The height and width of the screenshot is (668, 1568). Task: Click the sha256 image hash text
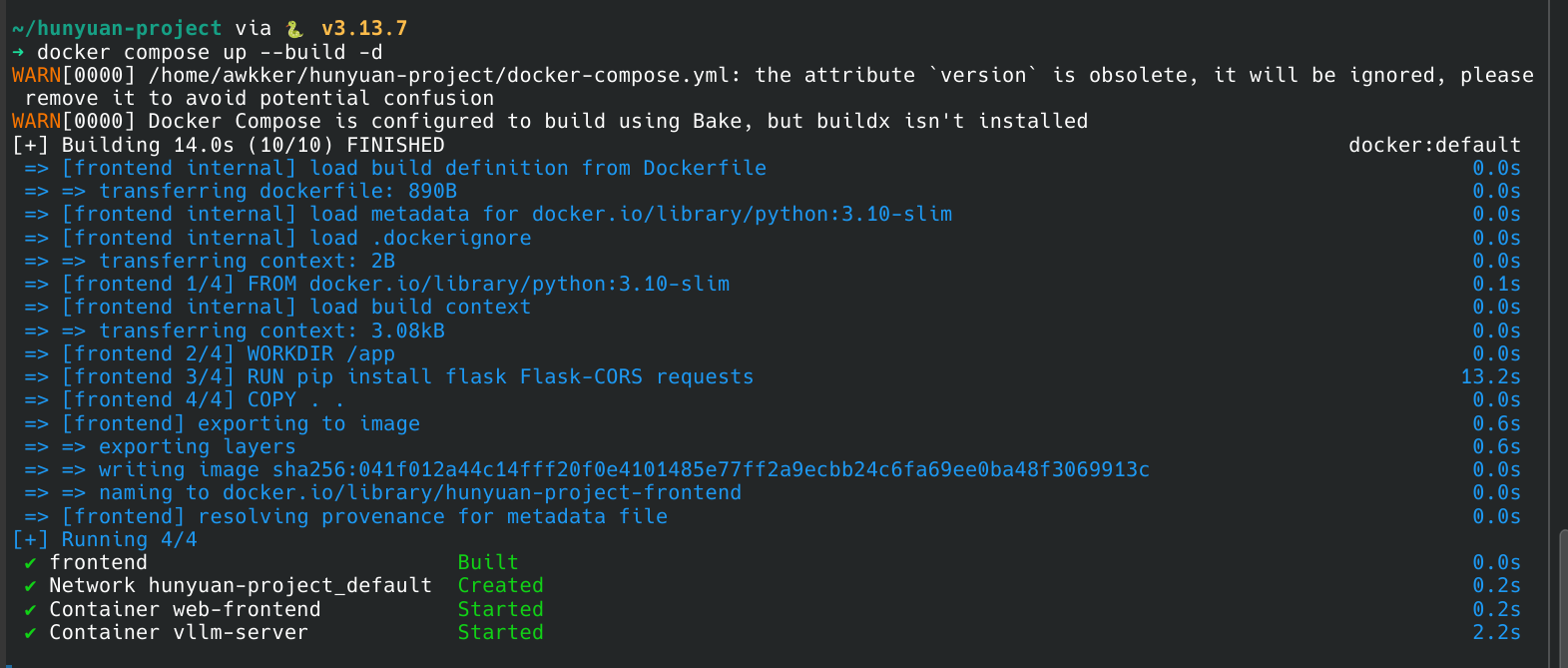point(711,470)
